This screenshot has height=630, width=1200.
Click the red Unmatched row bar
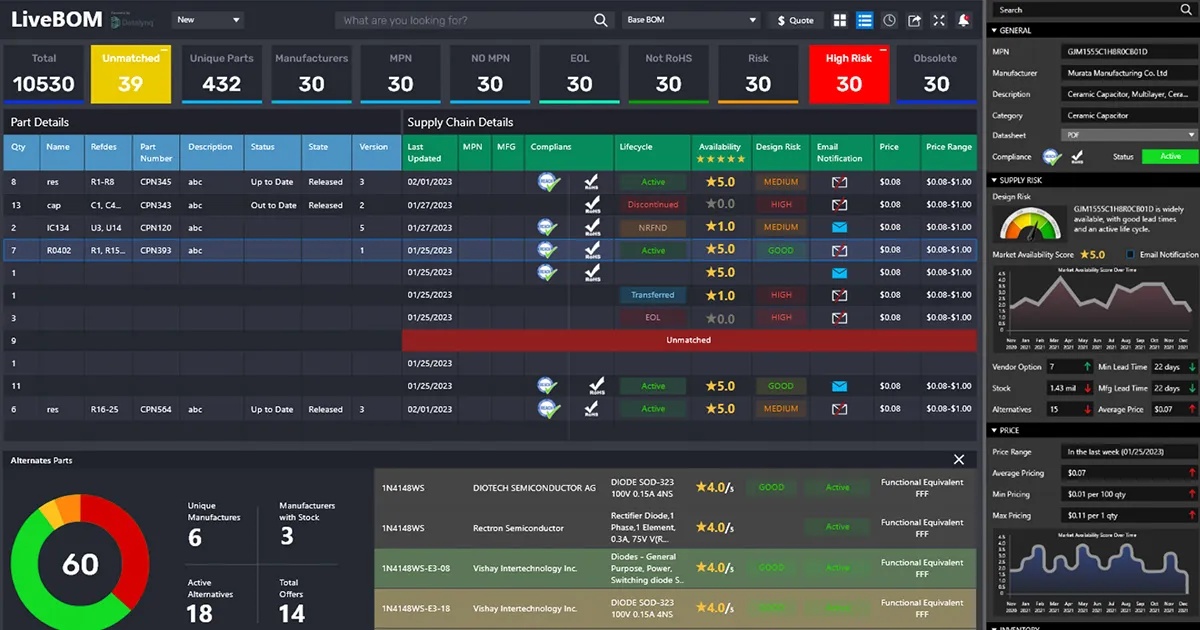pos(689,340)
